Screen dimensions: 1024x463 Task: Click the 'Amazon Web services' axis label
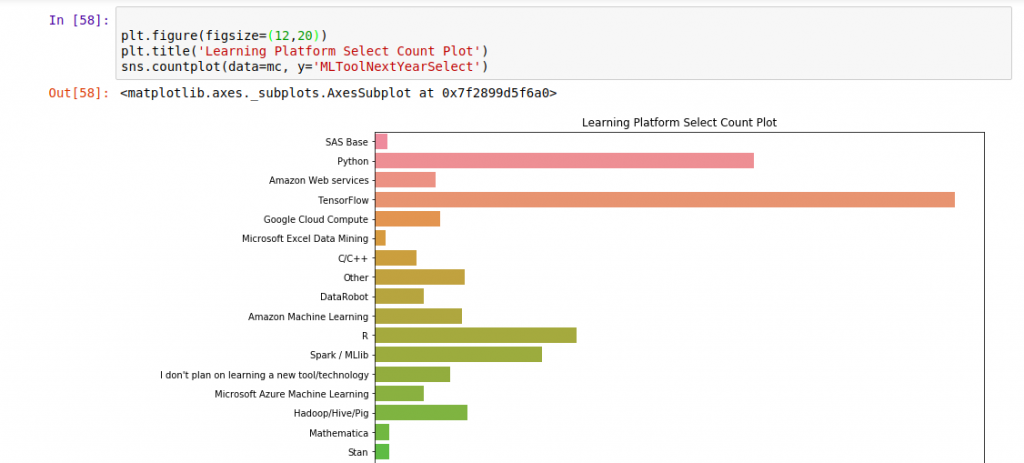319,180
